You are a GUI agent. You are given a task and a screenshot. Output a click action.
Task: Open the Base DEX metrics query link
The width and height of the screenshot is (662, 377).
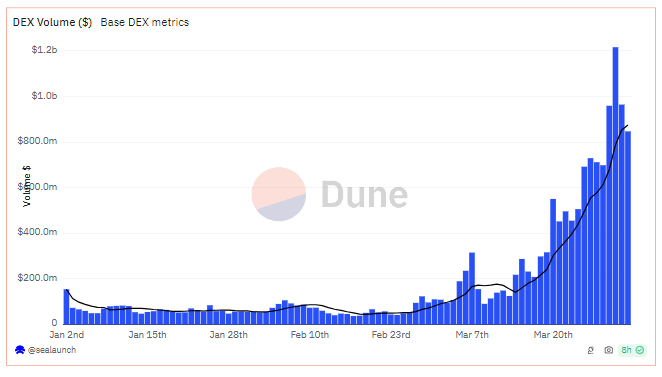point(145,22)
